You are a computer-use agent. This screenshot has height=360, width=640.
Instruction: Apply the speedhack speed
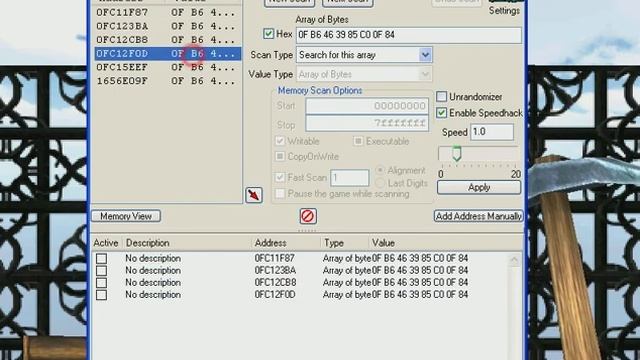479,187
